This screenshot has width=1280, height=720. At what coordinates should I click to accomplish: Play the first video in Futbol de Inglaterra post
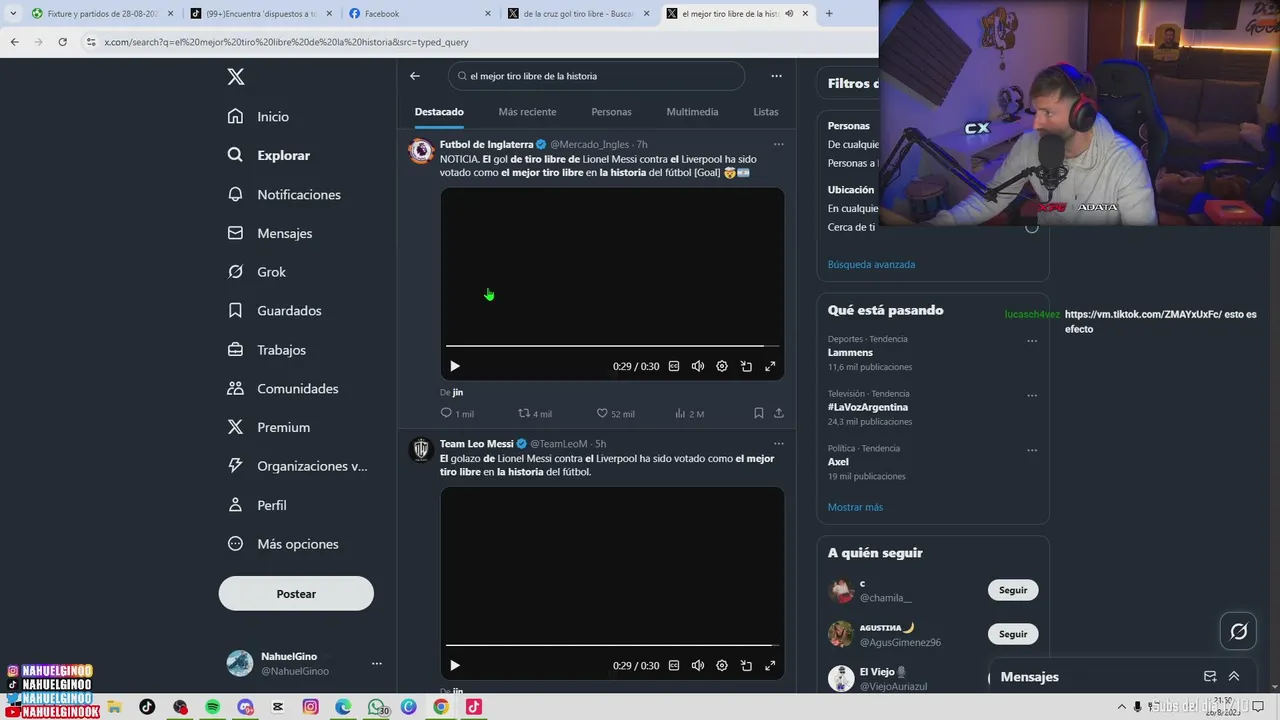455,366
